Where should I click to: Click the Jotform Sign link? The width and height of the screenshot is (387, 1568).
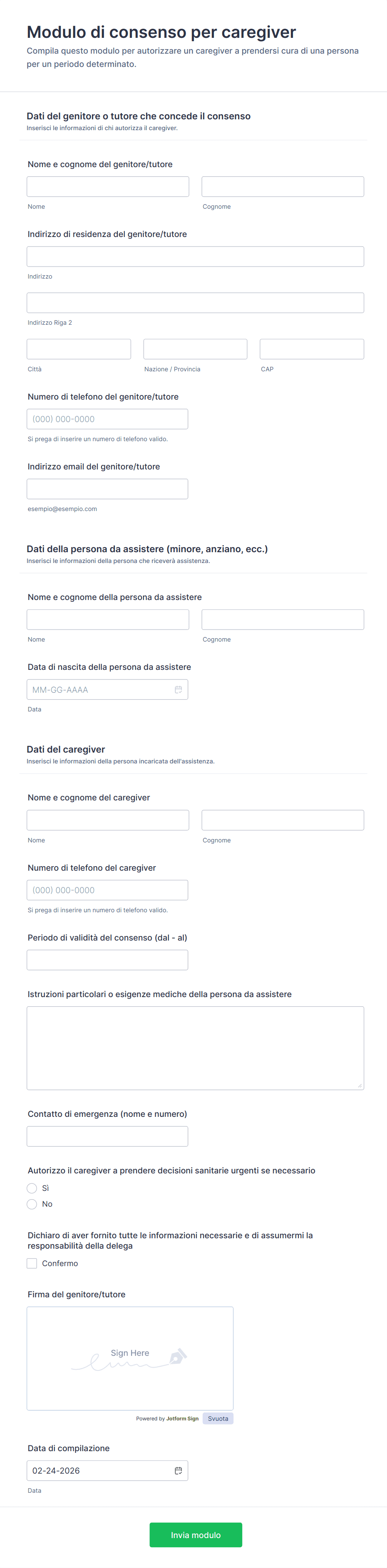coord(182,1418)
